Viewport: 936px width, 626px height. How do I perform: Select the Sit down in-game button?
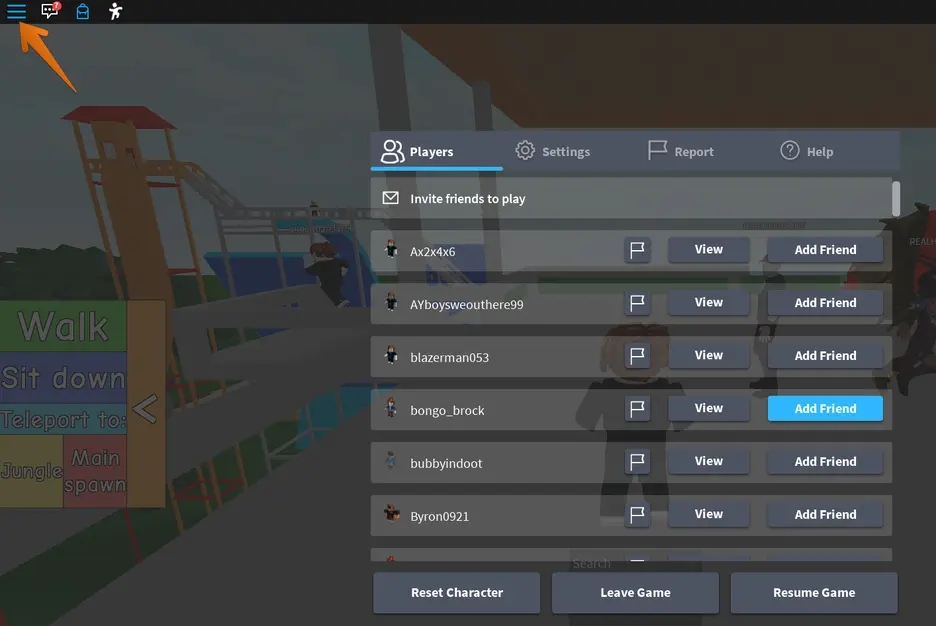pyautogui.click(x=63, y=378)
